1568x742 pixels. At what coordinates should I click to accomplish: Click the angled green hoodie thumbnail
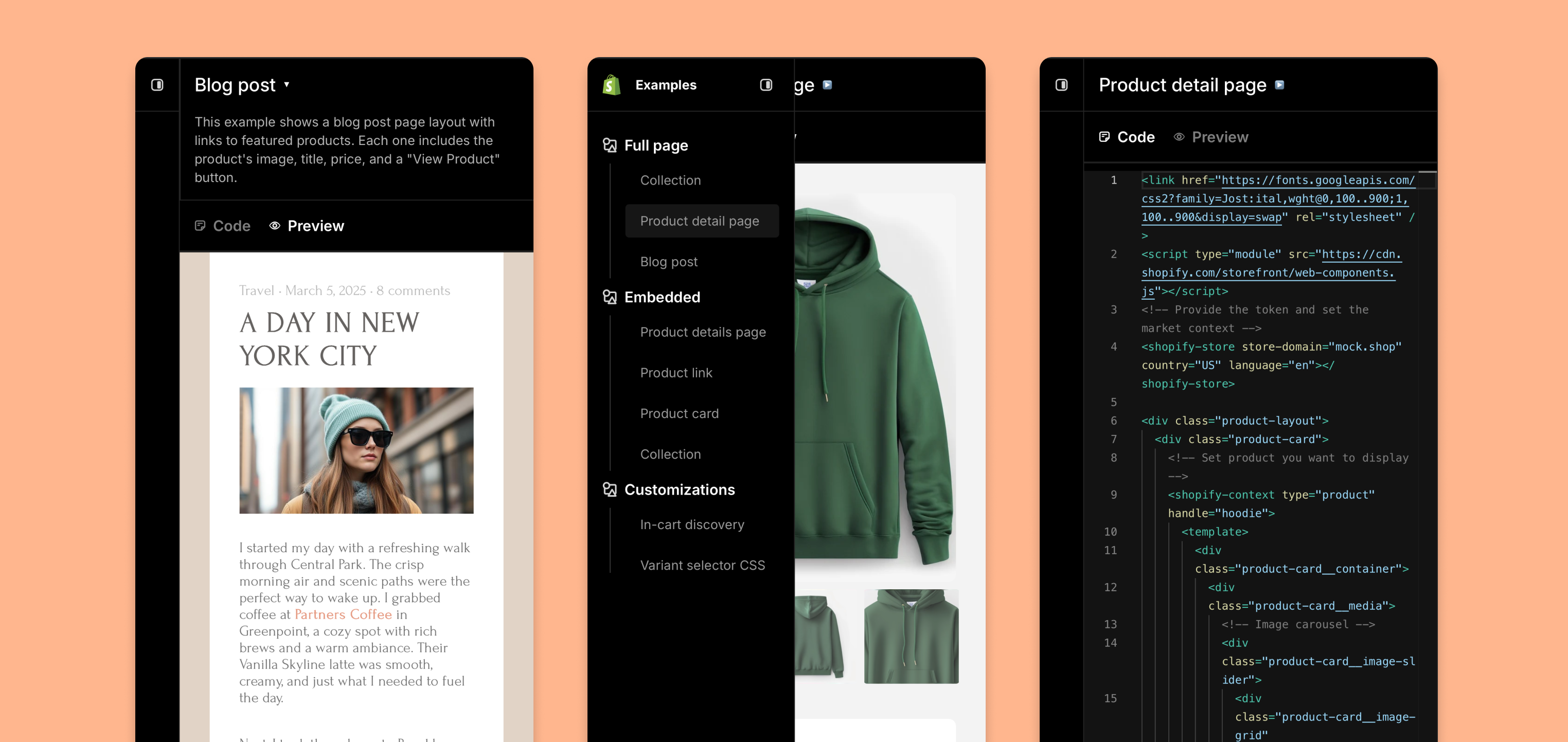(819, 636)
